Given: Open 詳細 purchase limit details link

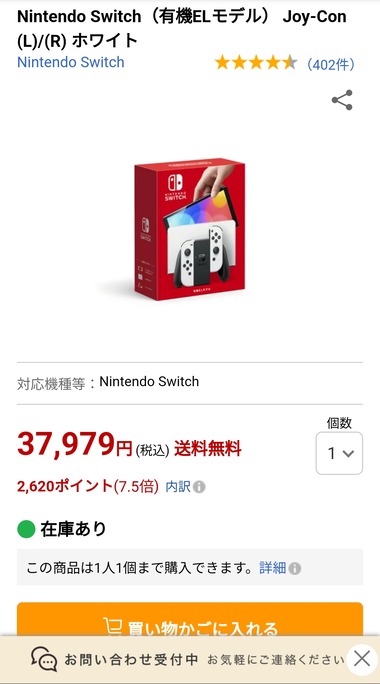Looking at the screenshot, I should [x=273, y=568].
